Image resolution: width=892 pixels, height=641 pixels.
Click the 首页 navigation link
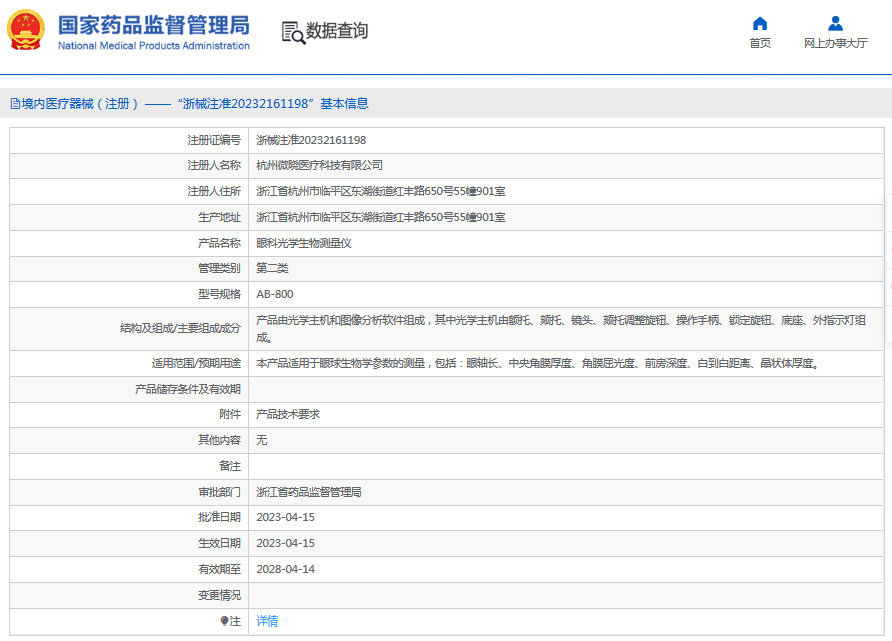tap(759, 42)
